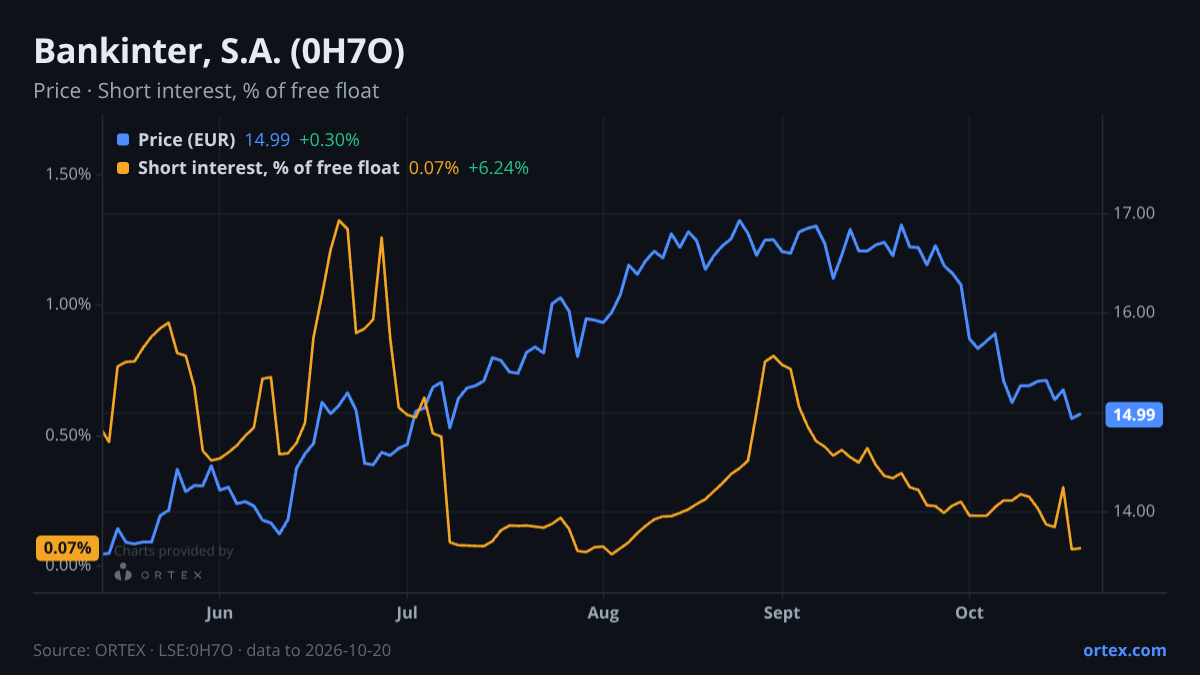Click the ORTEX logo icon
Screen dimensions: 1200x675
(123, 573)
